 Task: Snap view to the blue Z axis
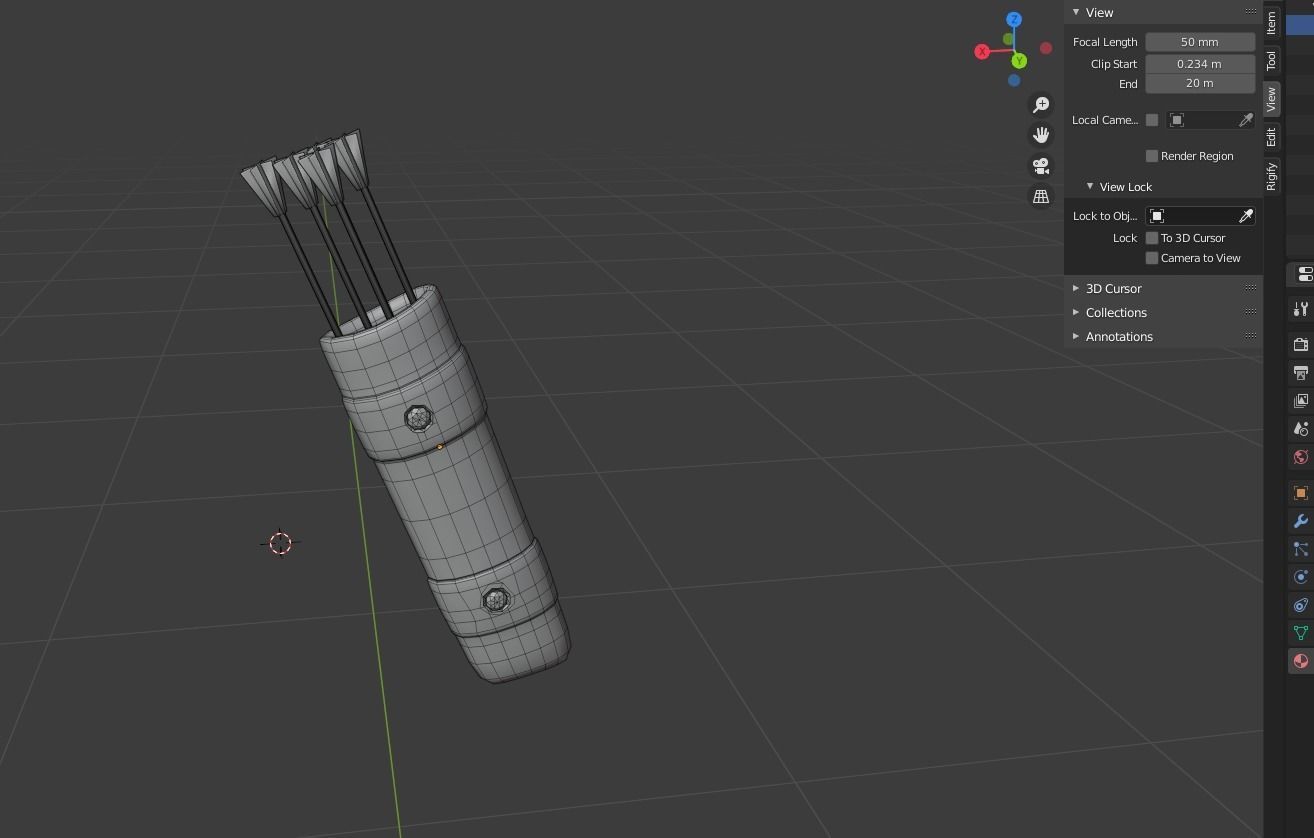[1014, 19]
